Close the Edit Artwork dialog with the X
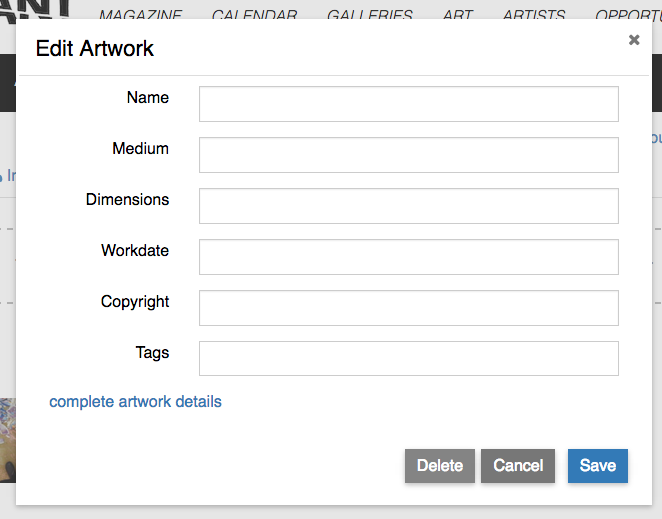Viewport: 662px width, 519px height. point(633,40)
